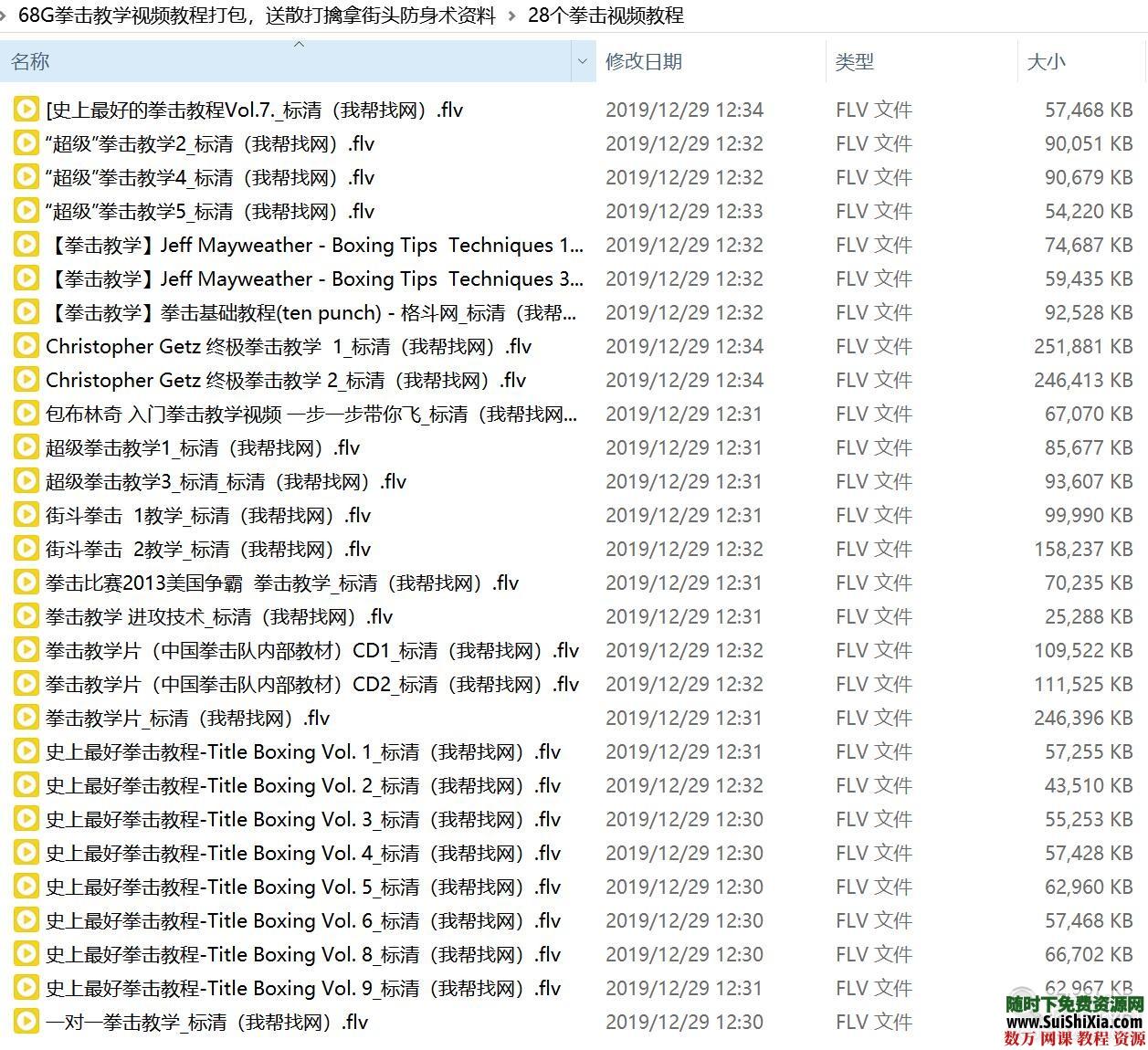Viewport: 1148px width, 1050px height.
Task: Select the icon for 包布林奇 入门拳击教学视频
Action: pyautogui.click(x=26, y=415)
